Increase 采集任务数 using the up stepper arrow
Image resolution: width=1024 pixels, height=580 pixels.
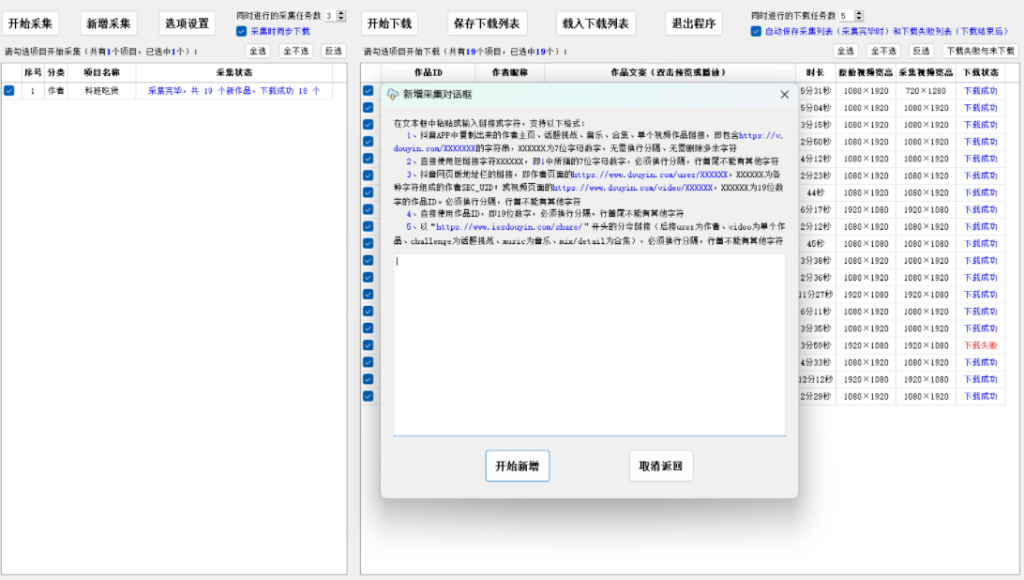[342, 11]
